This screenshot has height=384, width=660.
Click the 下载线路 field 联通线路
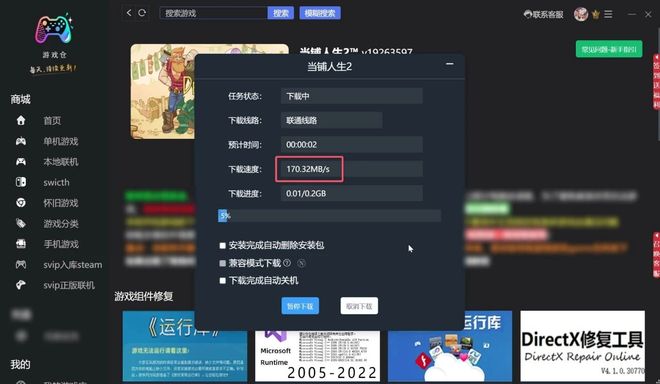(332, 120)
